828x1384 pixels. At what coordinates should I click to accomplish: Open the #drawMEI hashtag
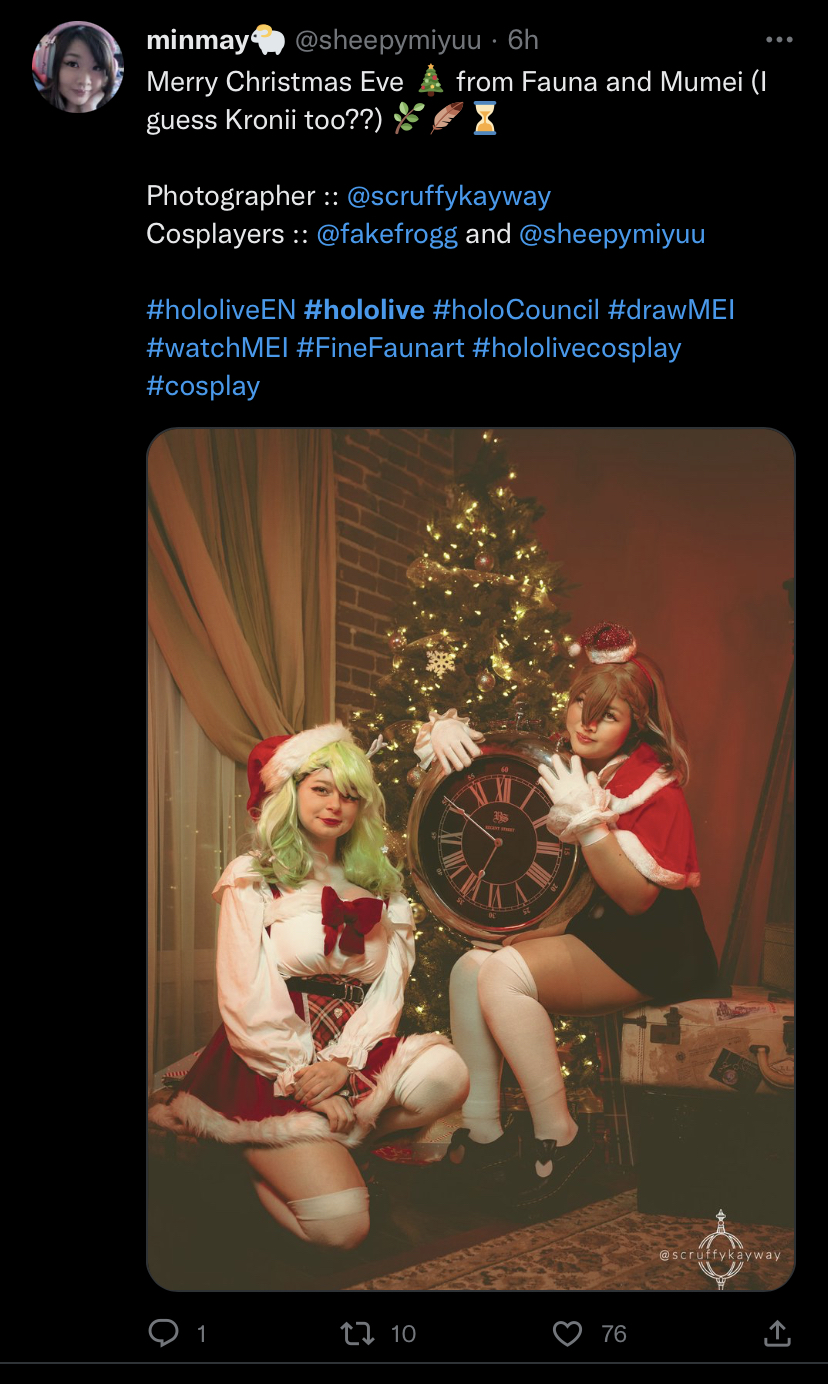(x=671, y=310)
